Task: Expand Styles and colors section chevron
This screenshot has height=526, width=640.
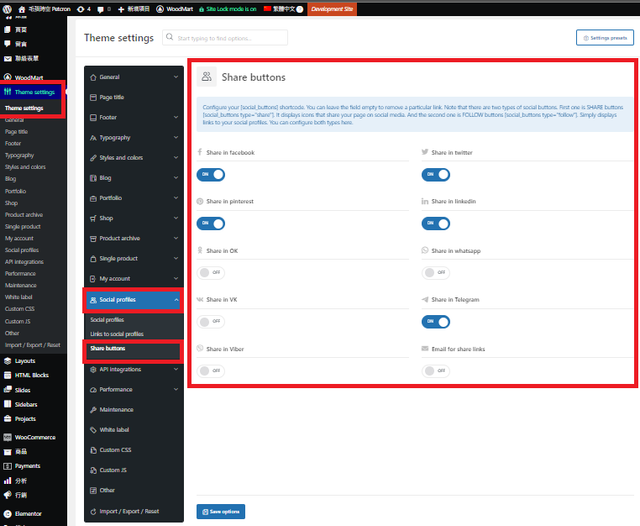Action: 176,158
